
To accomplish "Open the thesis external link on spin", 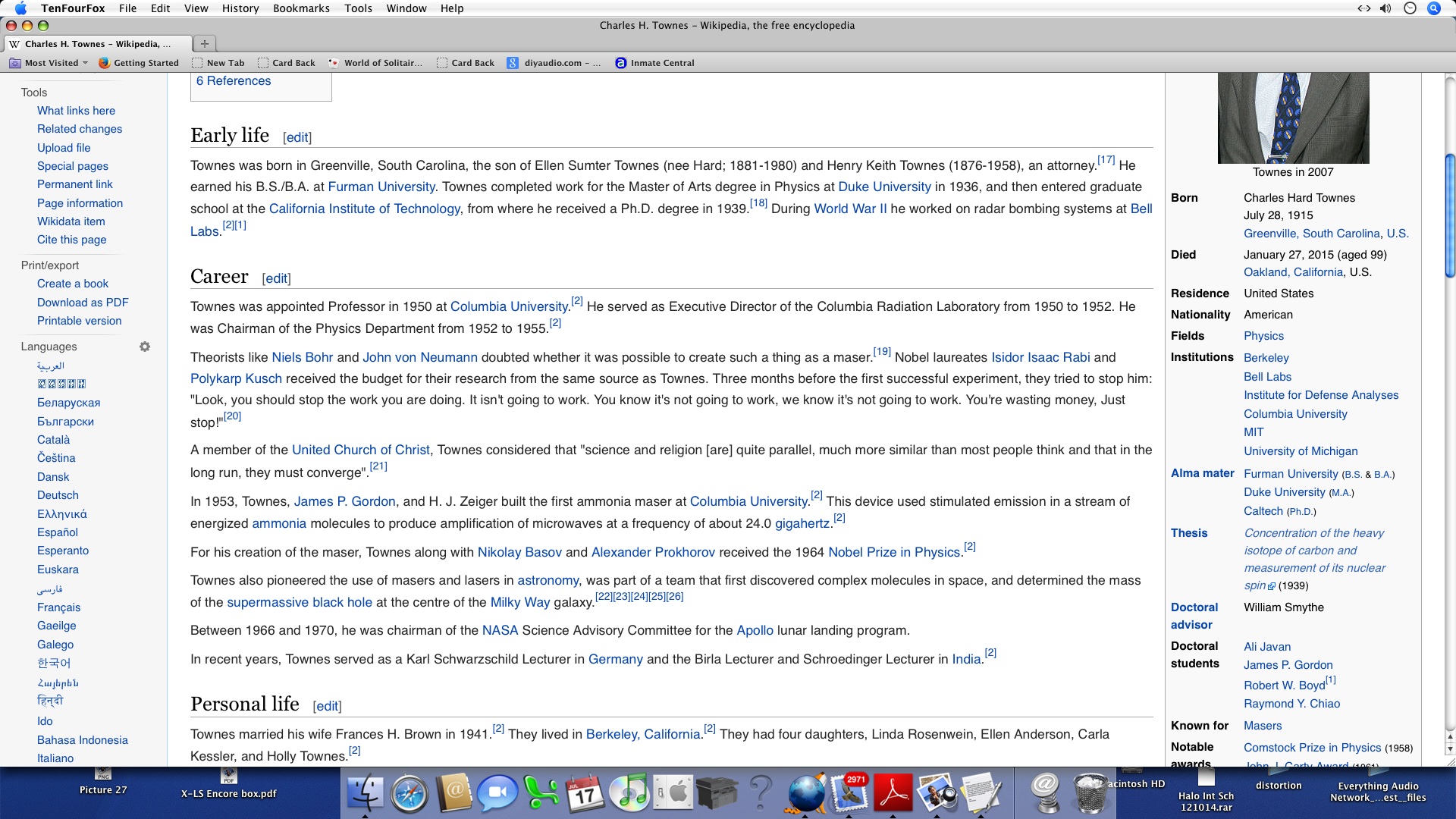I will coord(1314,559).
